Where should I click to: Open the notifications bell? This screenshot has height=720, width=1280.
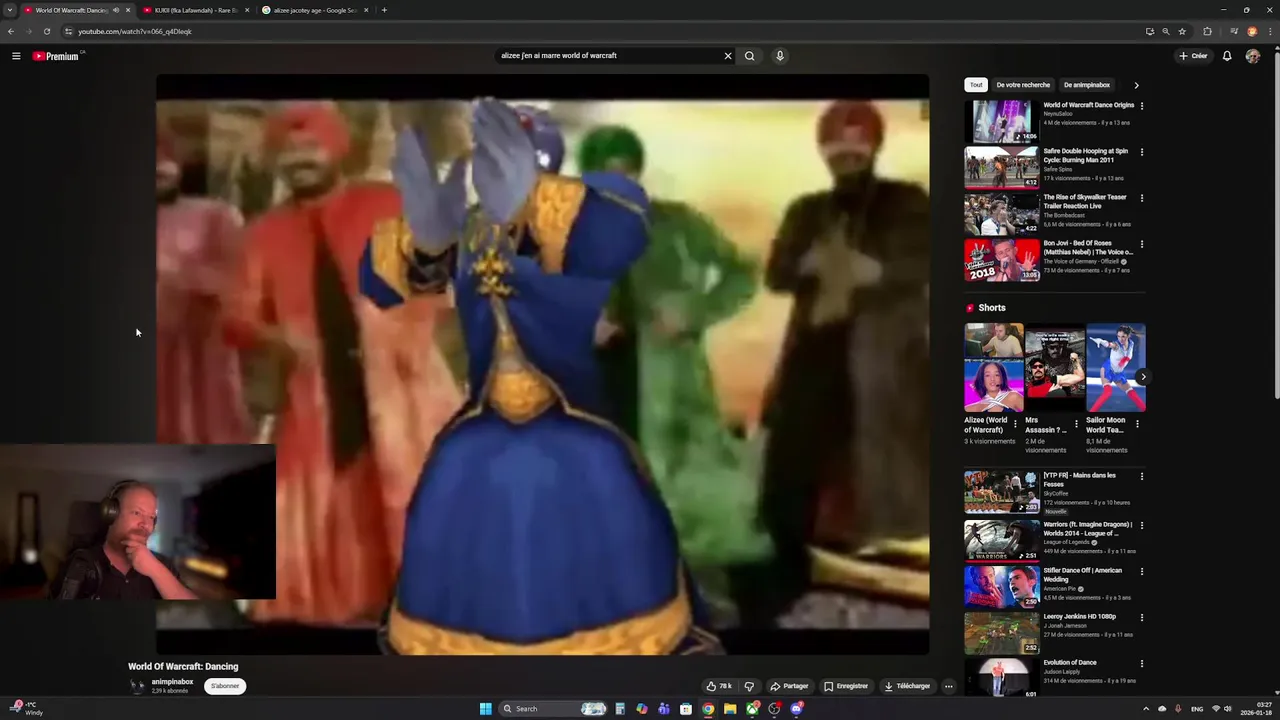coord(1227,56)
